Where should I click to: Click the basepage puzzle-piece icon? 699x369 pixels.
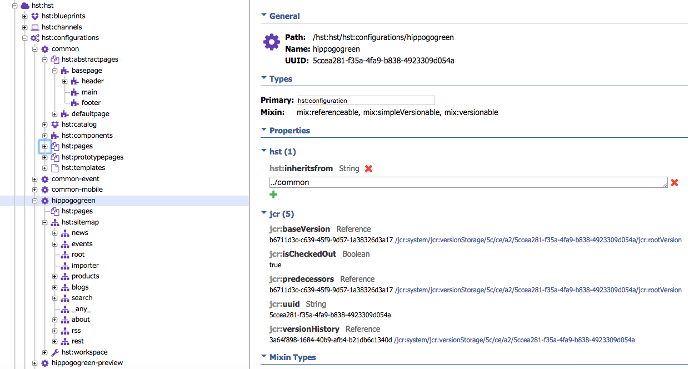point(65,71)
